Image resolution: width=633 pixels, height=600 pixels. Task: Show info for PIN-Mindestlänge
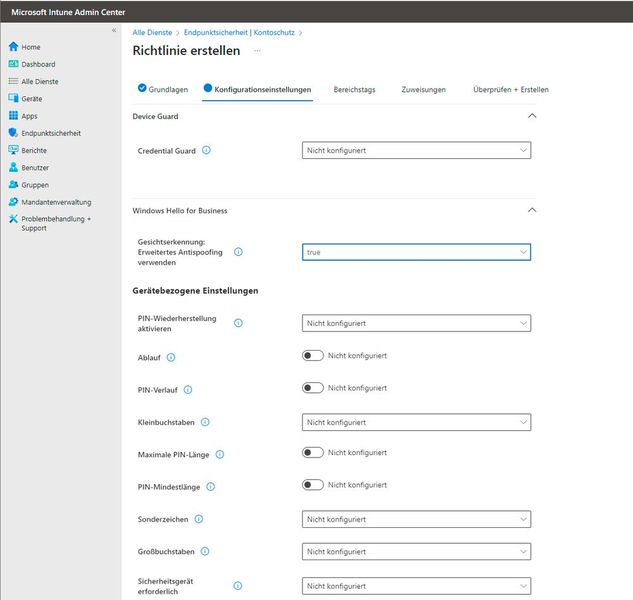[211, 487]
